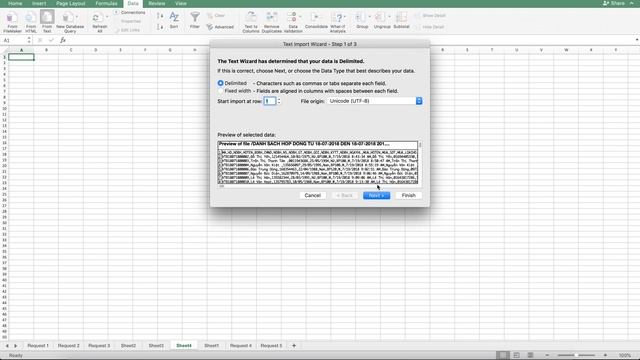Switch to Page Layout view in status bar
This screenshot has height=360, width=640.
click(x=516, y=355)
